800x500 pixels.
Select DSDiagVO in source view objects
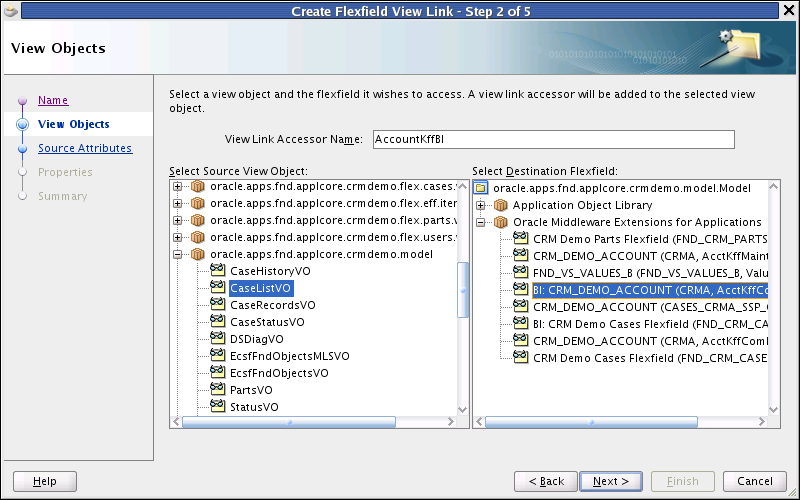click(257, 339)
